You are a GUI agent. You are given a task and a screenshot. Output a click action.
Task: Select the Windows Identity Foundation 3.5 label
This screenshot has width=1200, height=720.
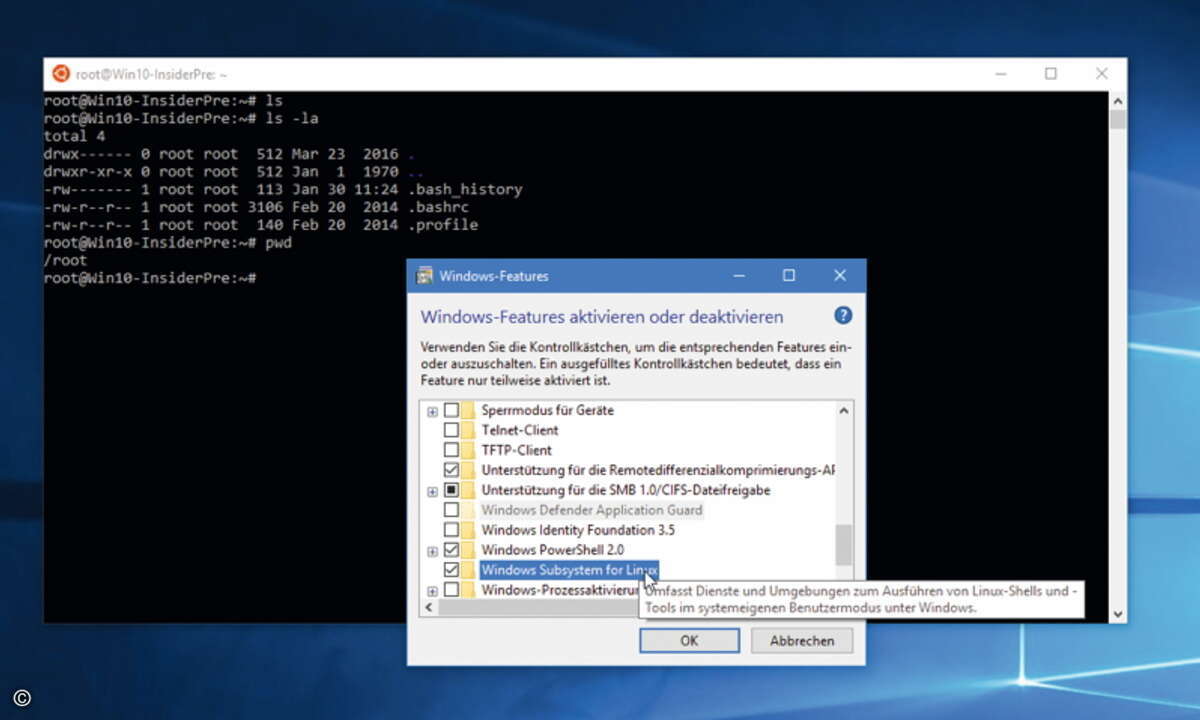click(x=577, y=530)
